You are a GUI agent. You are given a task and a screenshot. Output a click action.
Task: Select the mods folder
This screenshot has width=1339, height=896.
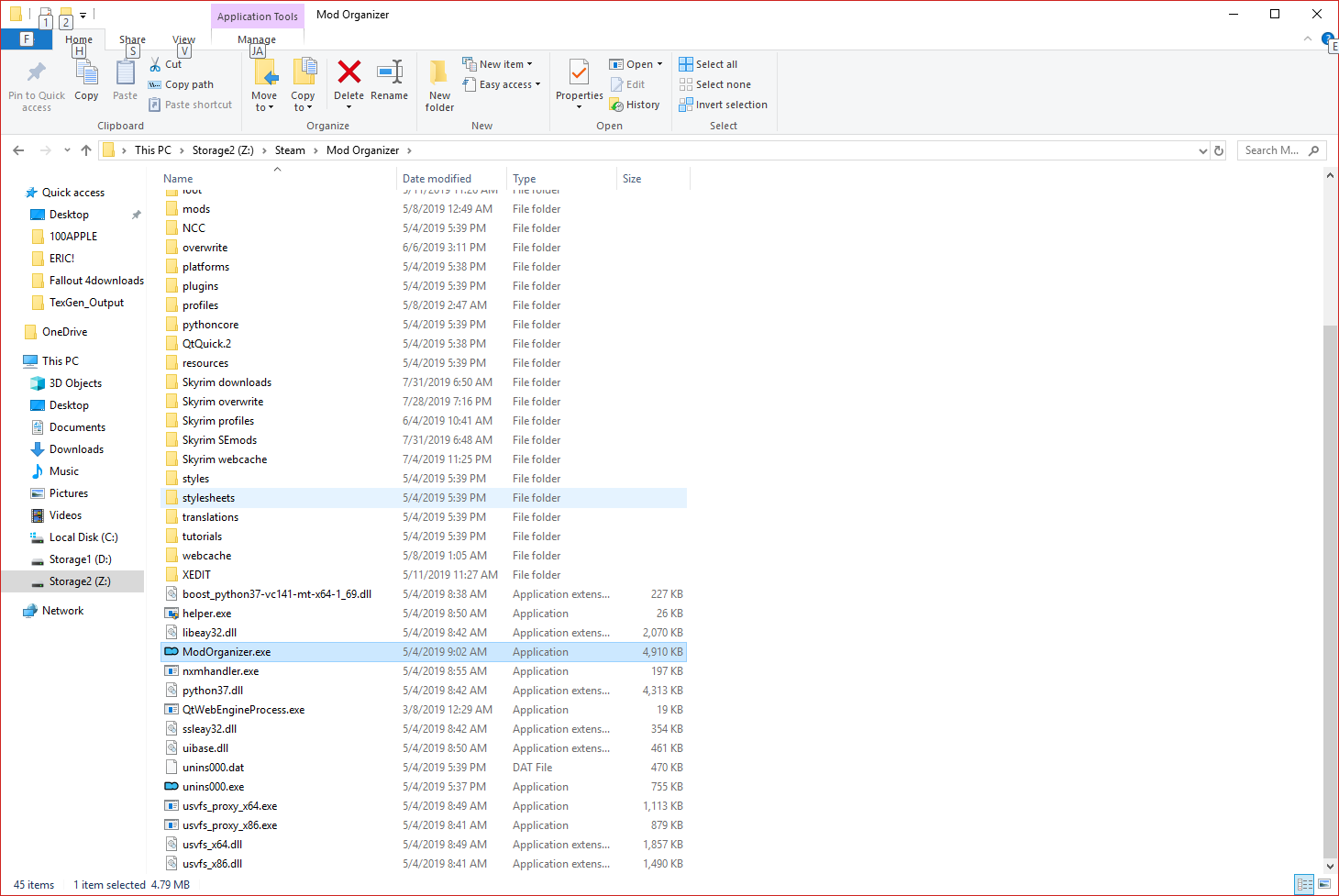pos(424,209)
